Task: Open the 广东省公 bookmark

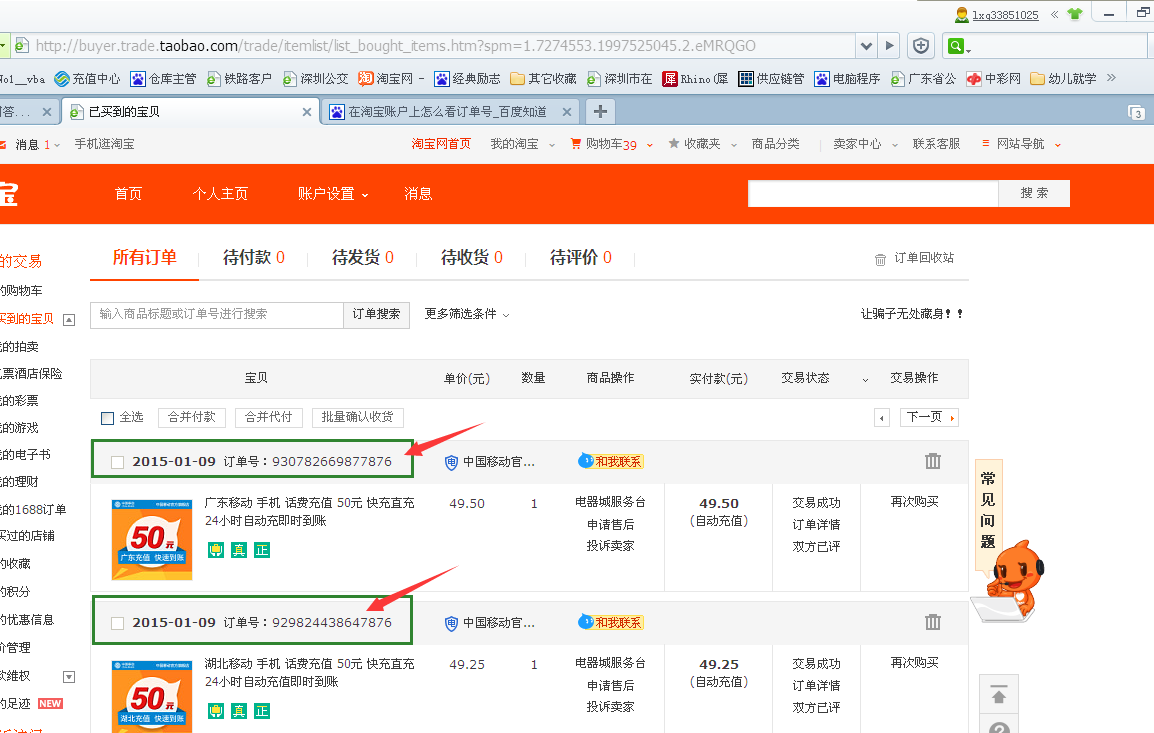Action: point(924,79)
